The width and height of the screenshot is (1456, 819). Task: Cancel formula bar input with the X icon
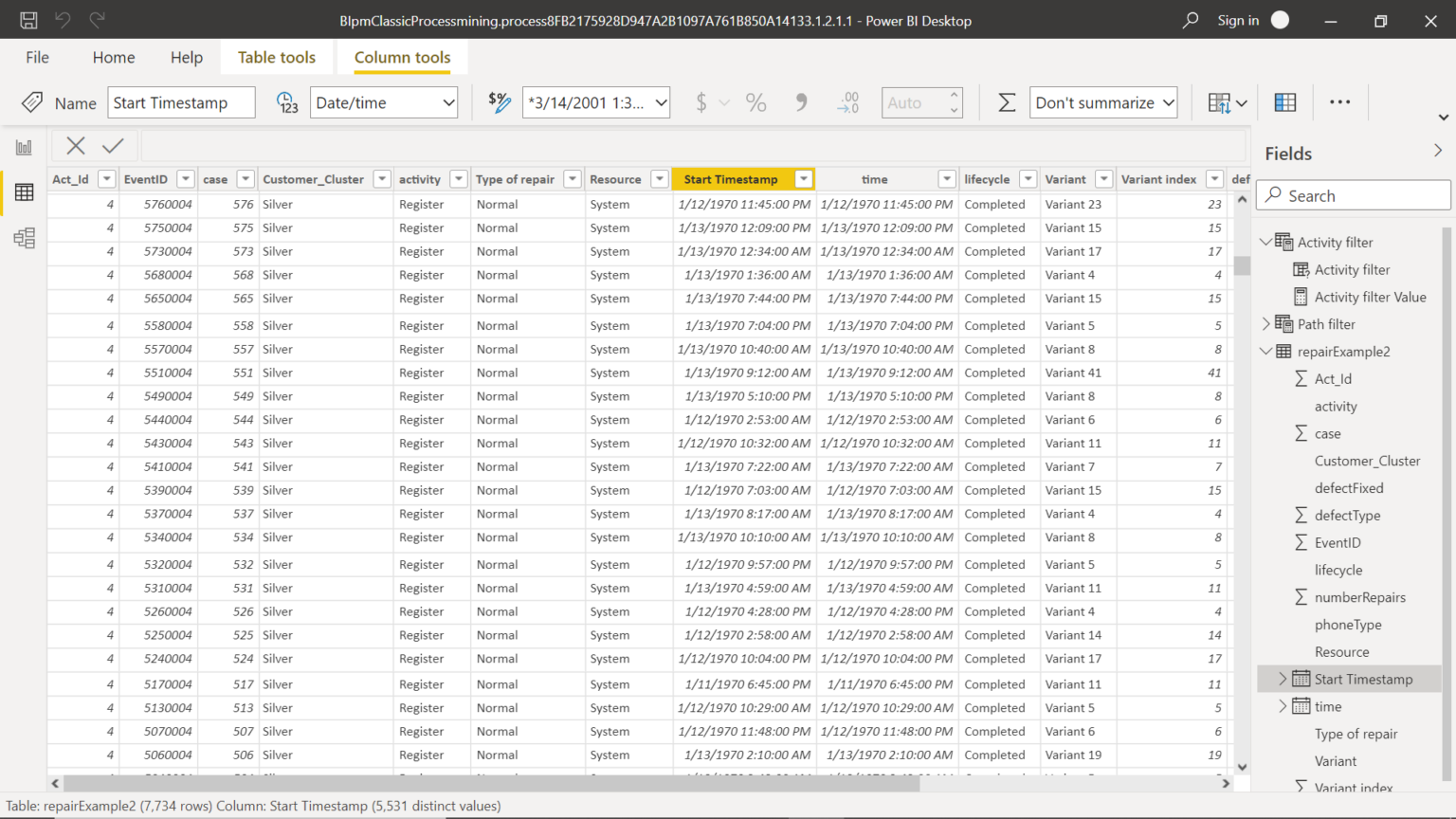click(75, 145)
